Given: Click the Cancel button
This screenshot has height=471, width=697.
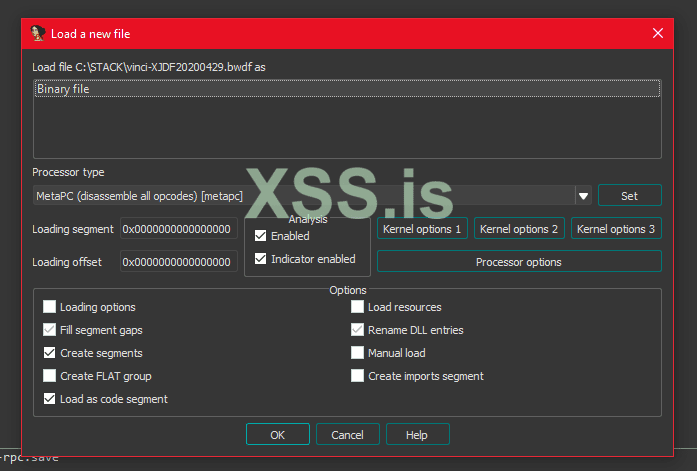Looking at the screenshot, I should coord(348,434).
